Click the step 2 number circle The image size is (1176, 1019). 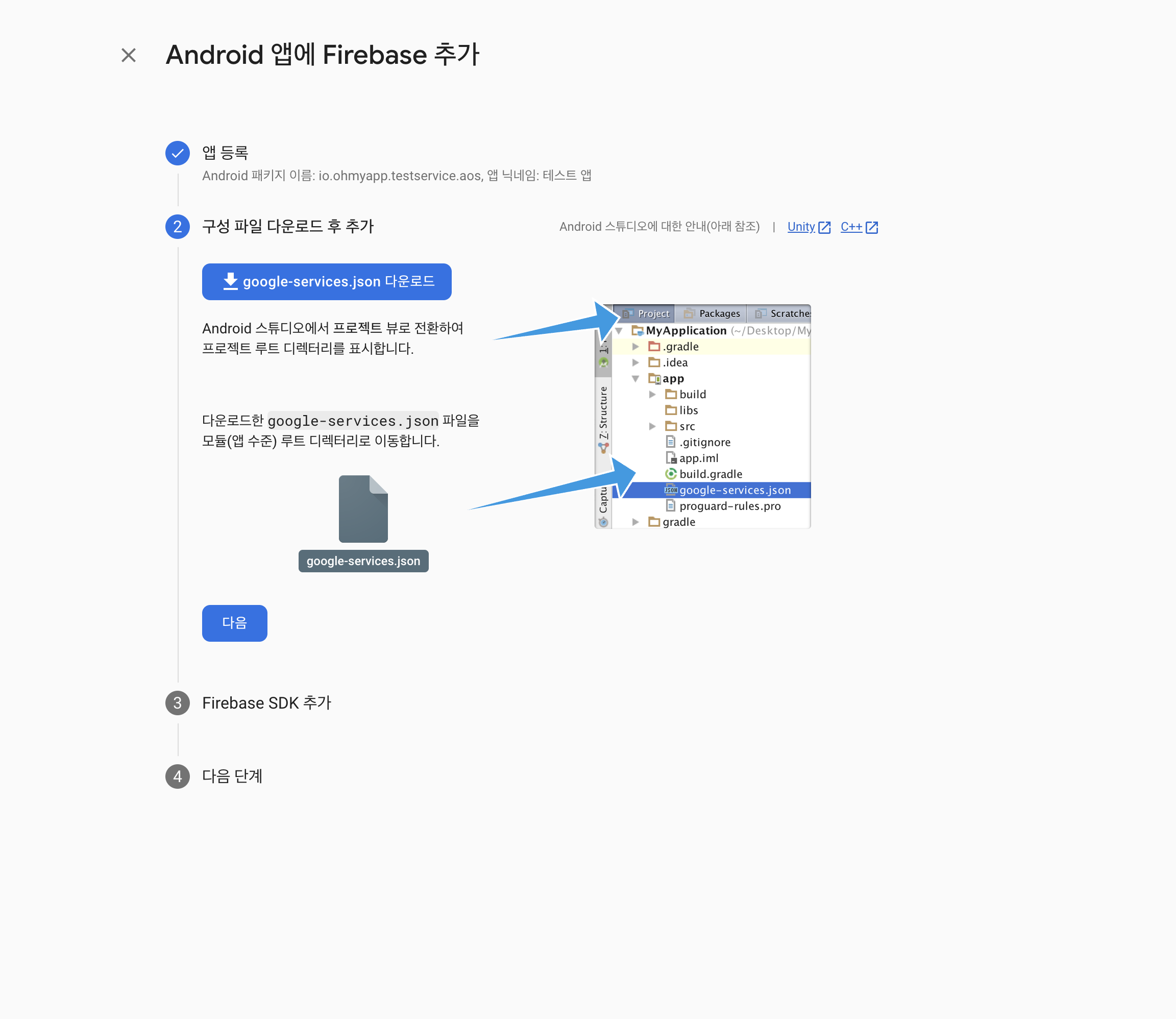pyautogui.click(x=177, y=227)
